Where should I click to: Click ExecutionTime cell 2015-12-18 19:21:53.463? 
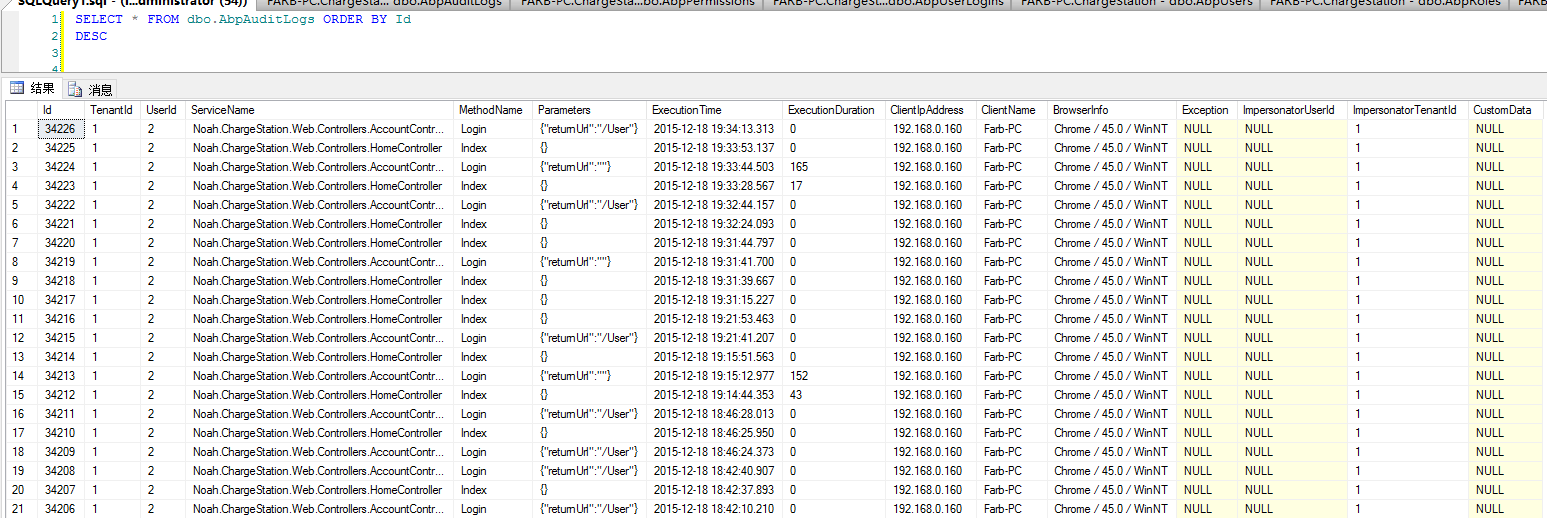(x=715, y=319)
